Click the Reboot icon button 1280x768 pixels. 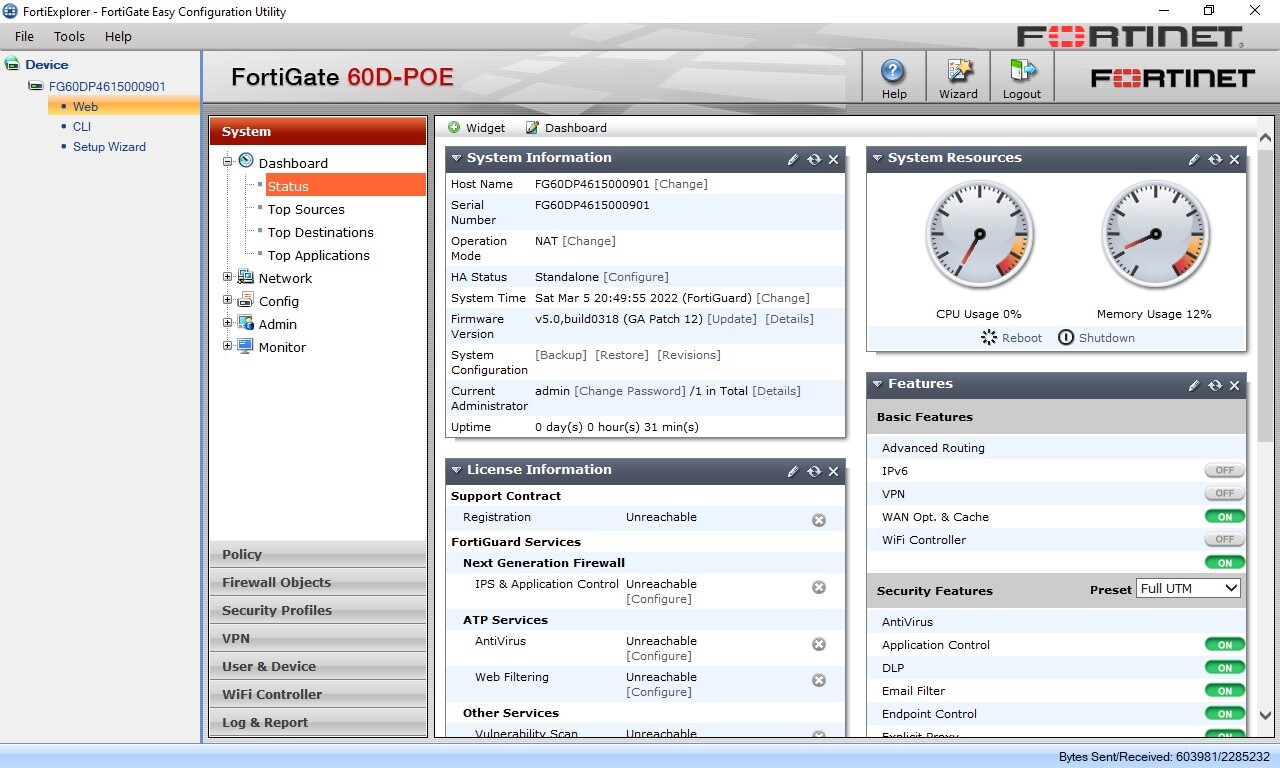point(989,337)
